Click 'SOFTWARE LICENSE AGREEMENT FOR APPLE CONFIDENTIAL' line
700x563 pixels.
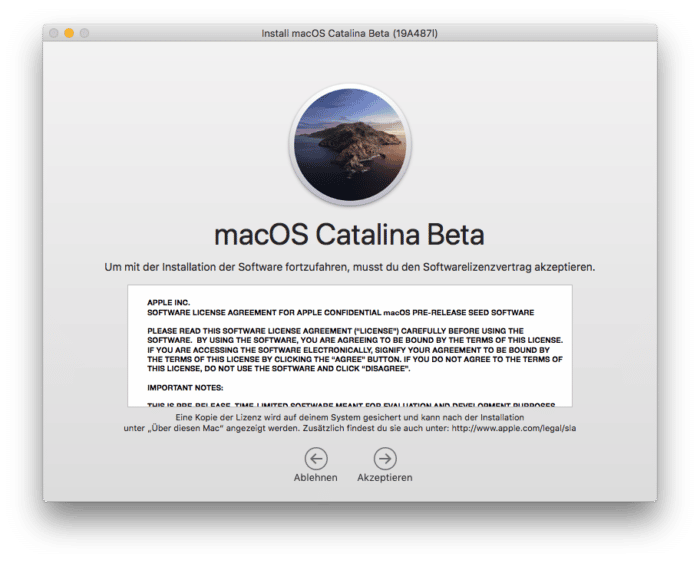(x=341, y=312)
